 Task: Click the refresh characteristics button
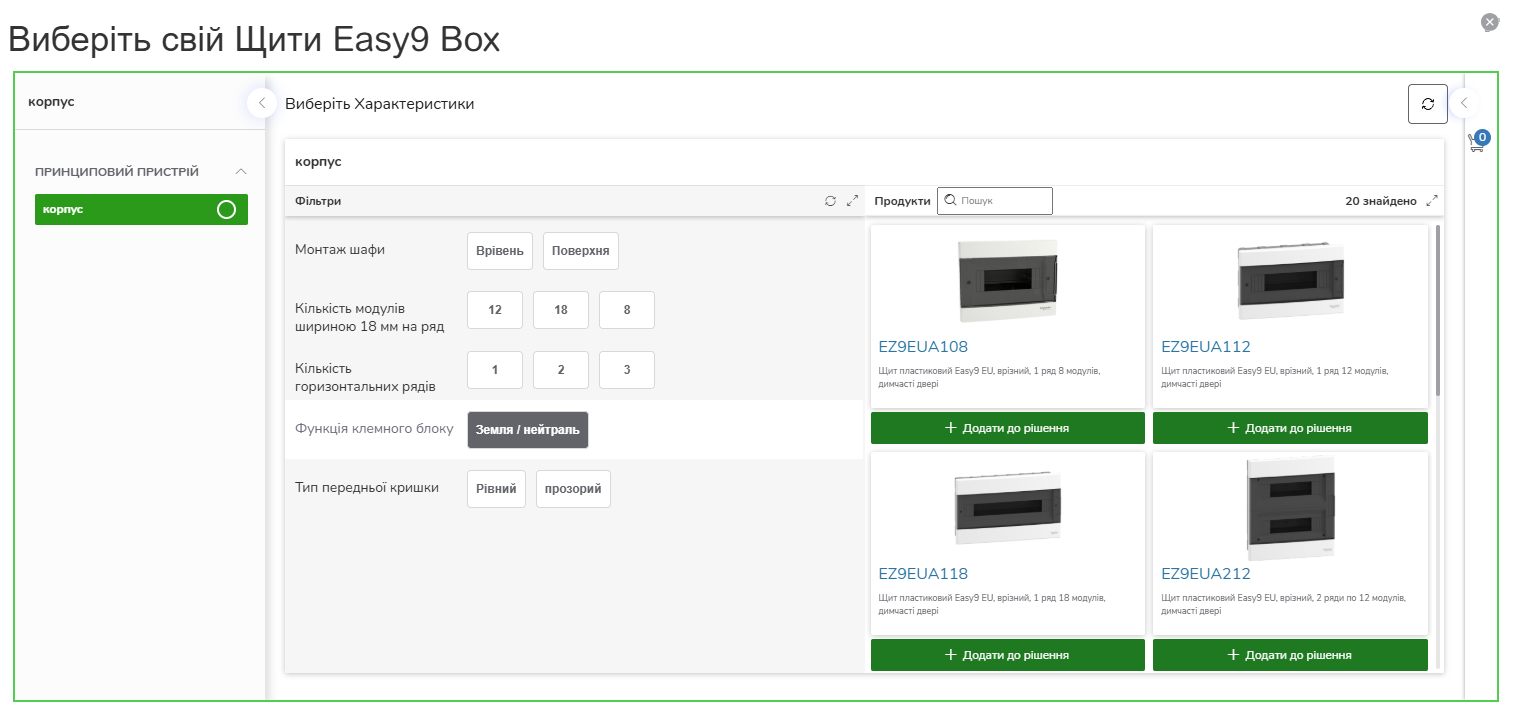pyautogui.click(x=1427, y=104)
